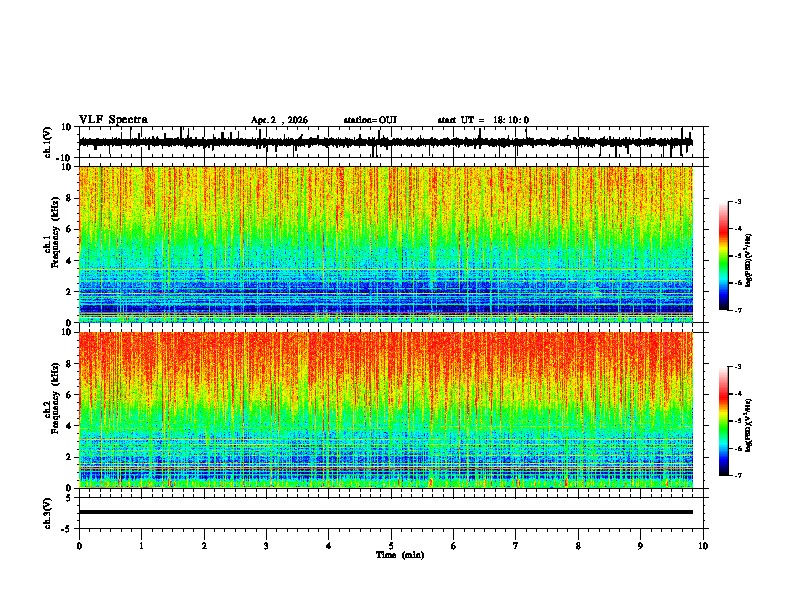792x612 pixels.
Task: Click the "-7" label on the ch.1 colorbar
Action: (x=737, y=310)
